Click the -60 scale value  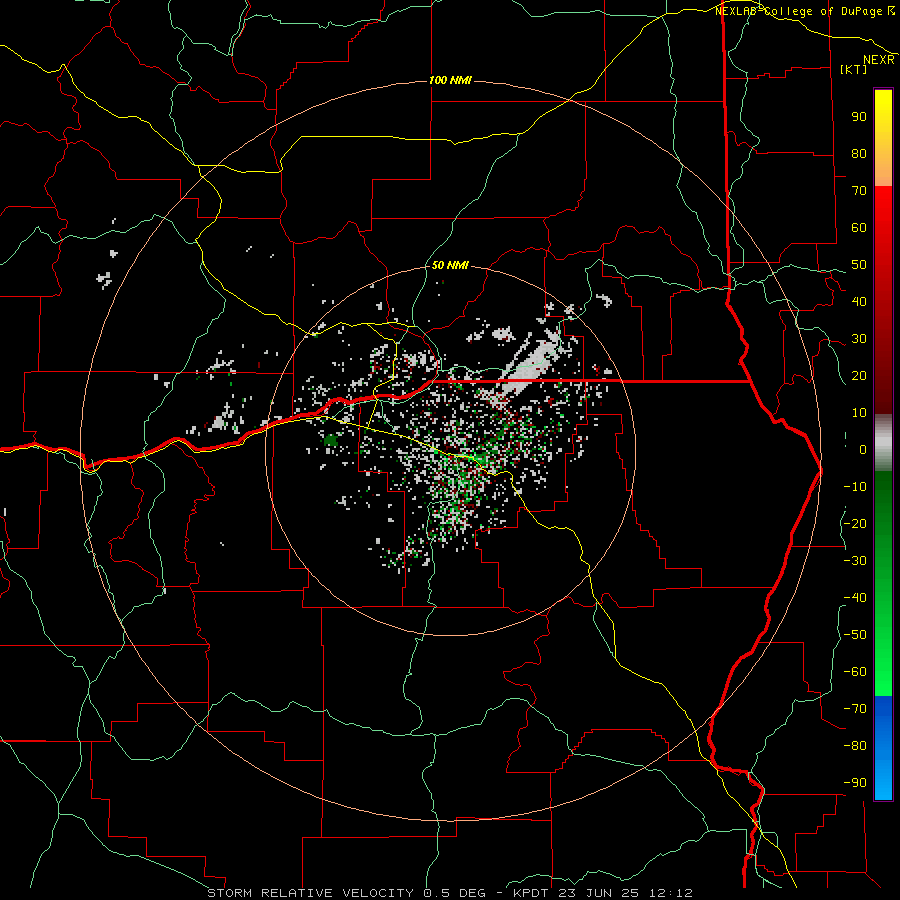(x=855, y=672)
